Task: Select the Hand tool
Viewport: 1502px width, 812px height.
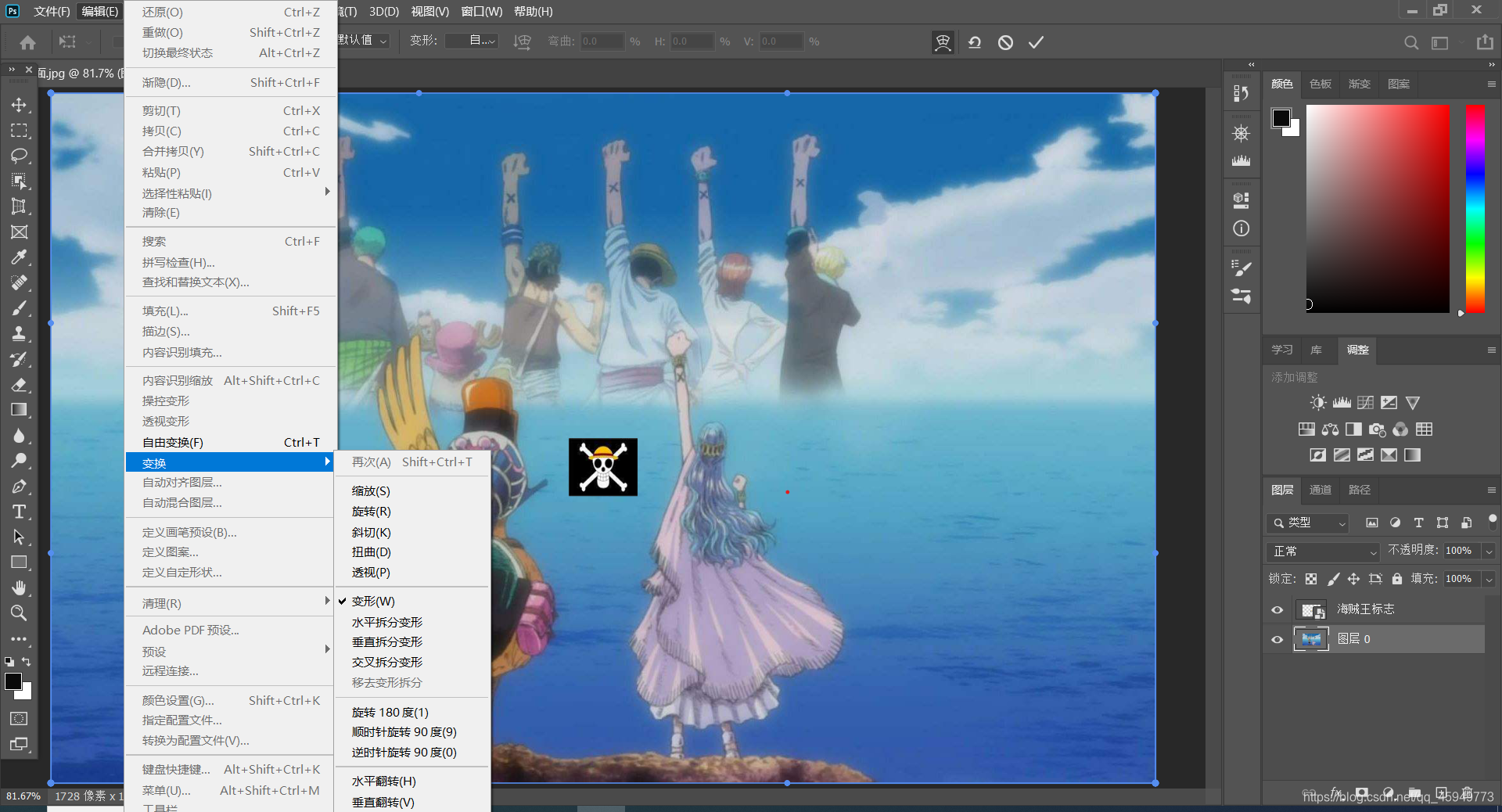Action: 19,587
